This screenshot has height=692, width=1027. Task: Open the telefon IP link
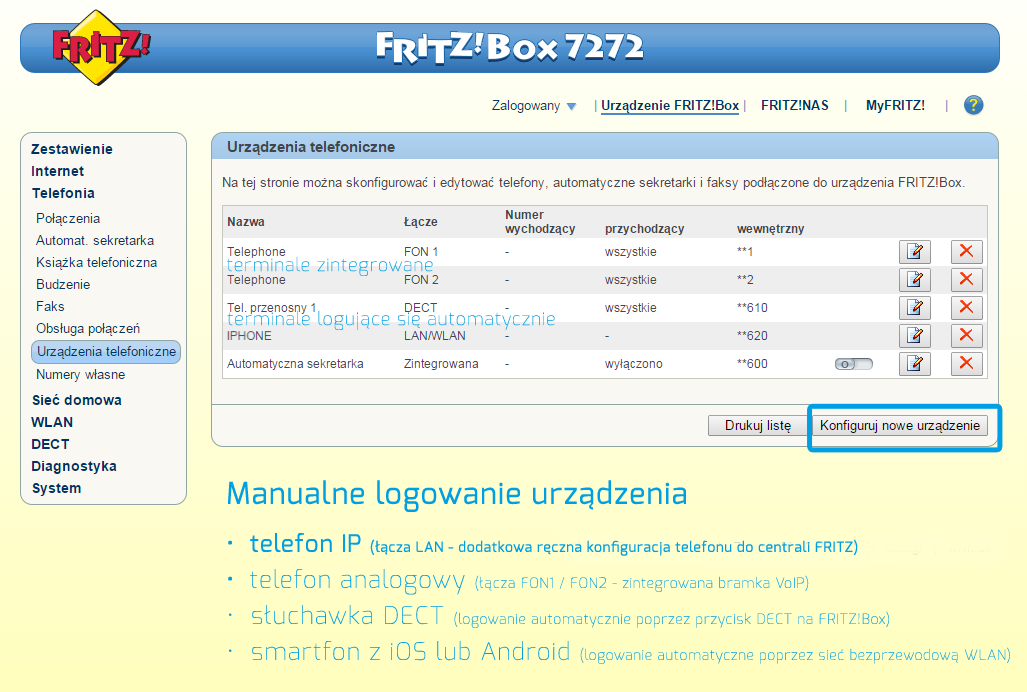coord(306,545)
